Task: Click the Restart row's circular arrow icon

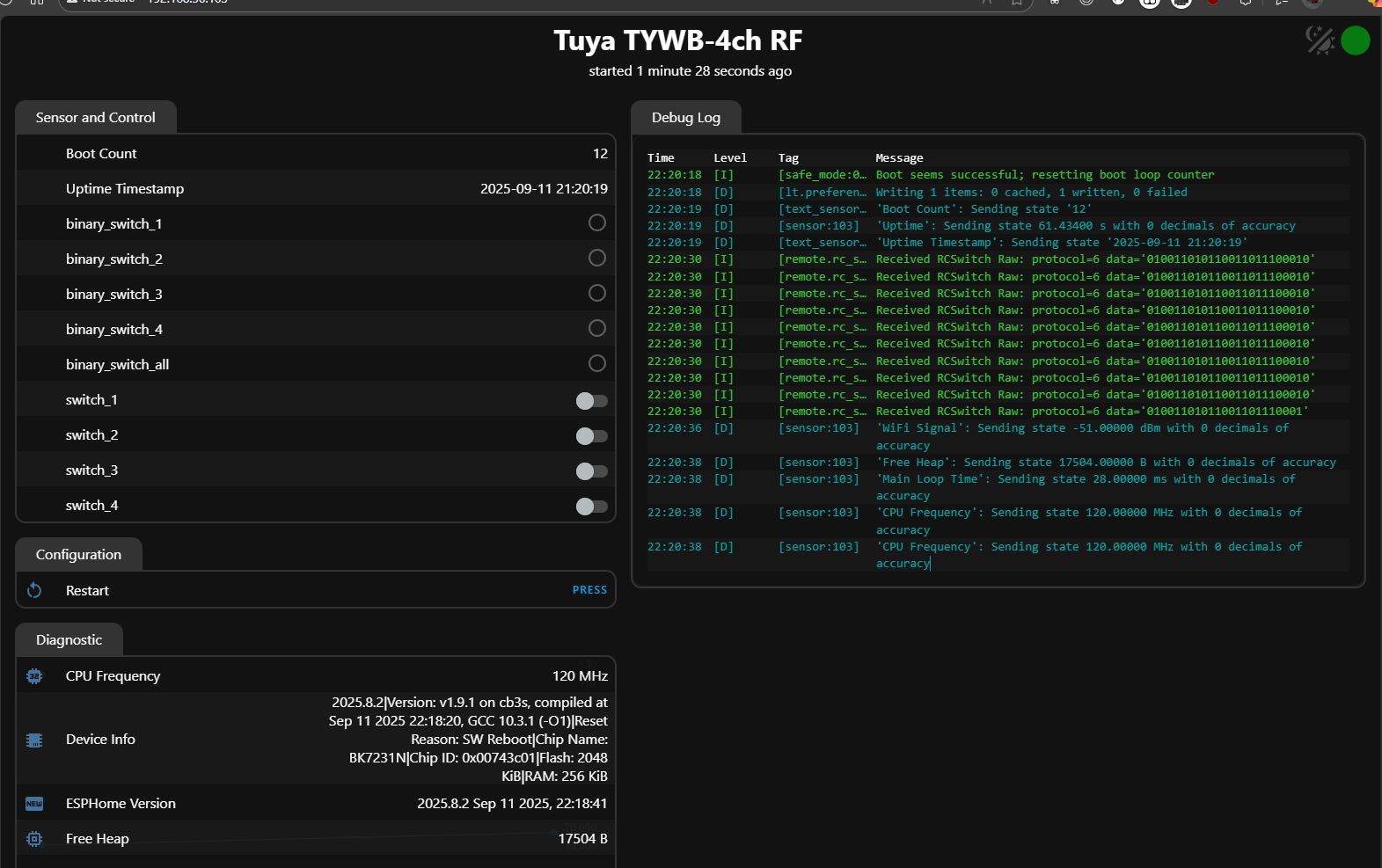Action: [34, 590]
